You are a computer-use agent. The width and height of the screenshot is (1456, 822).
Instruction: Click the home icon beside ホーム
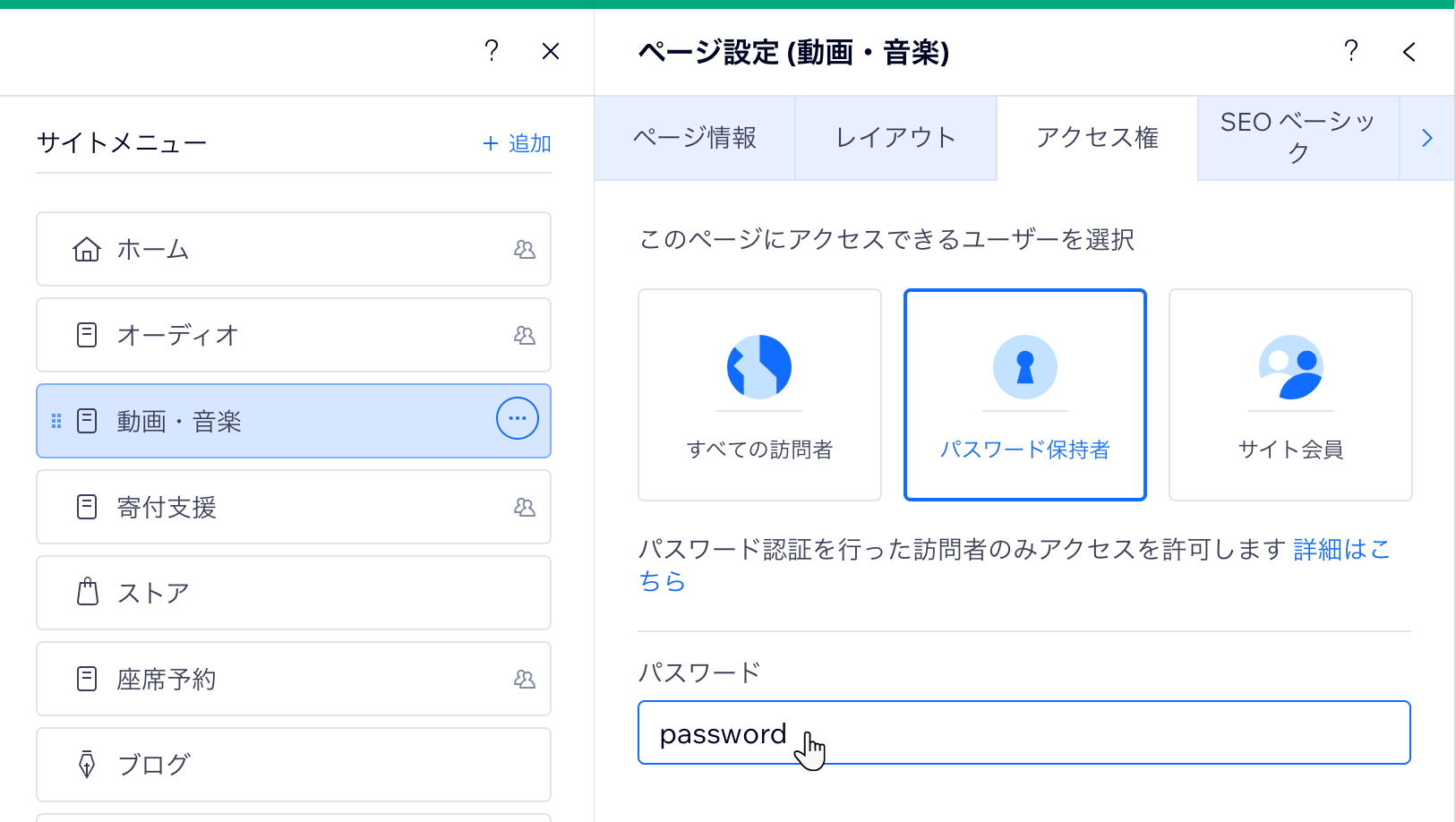tap(87, 249)
